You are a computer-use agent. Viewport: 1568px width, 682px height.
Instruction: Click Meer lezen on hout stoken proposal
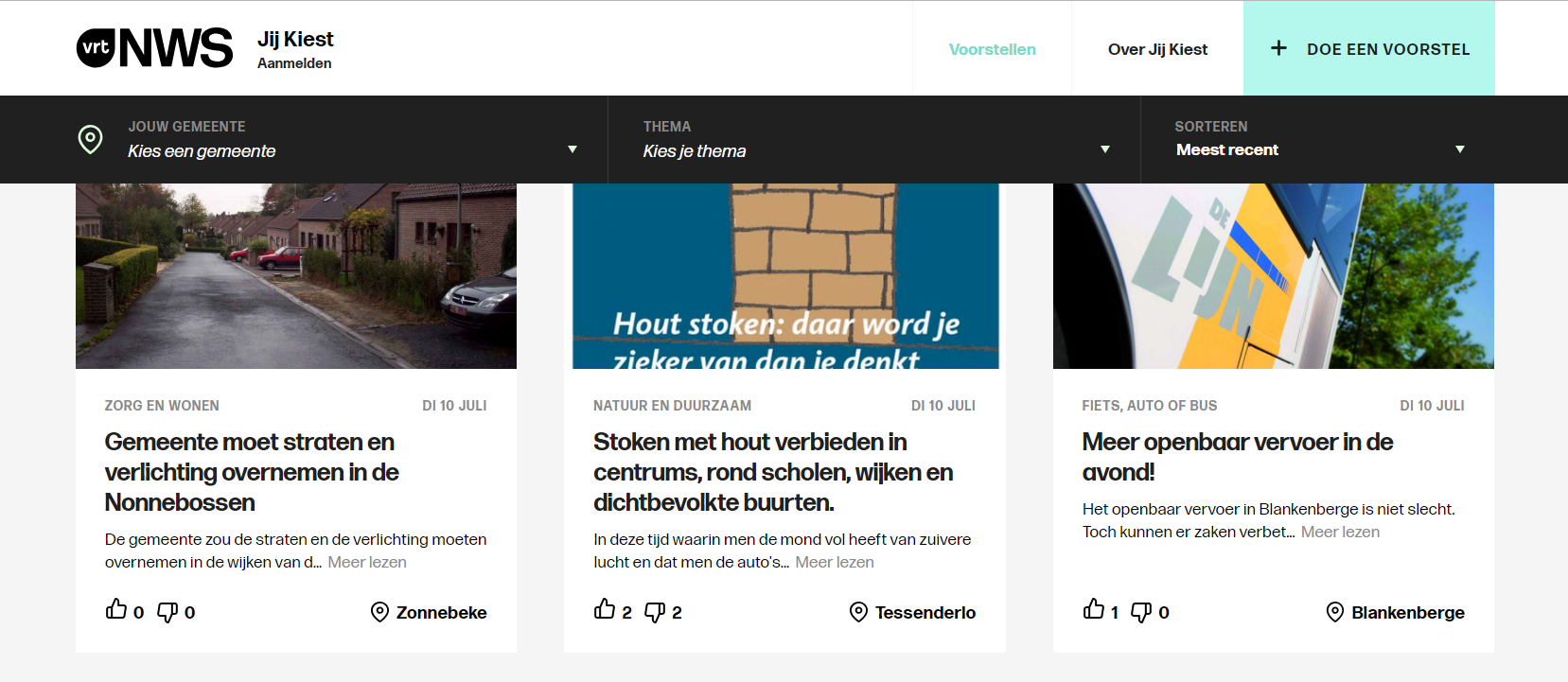pos(834,562)
